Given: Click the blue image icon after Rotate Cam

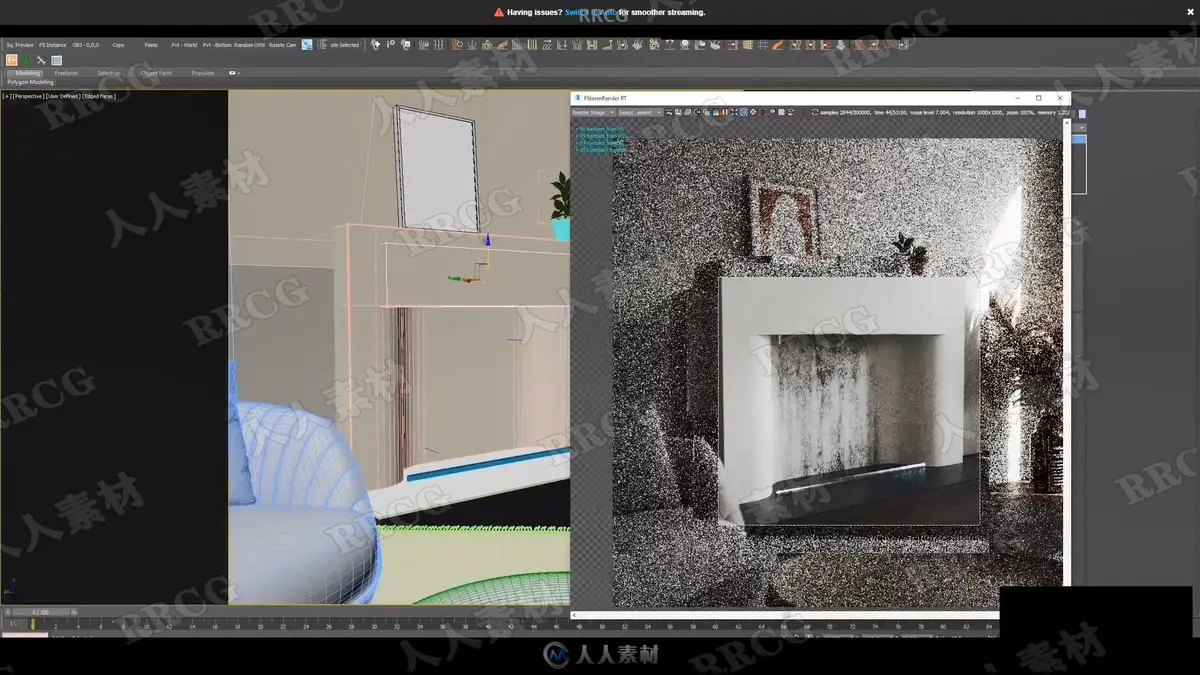Looking at the screenshot, I should click(307, 45).
